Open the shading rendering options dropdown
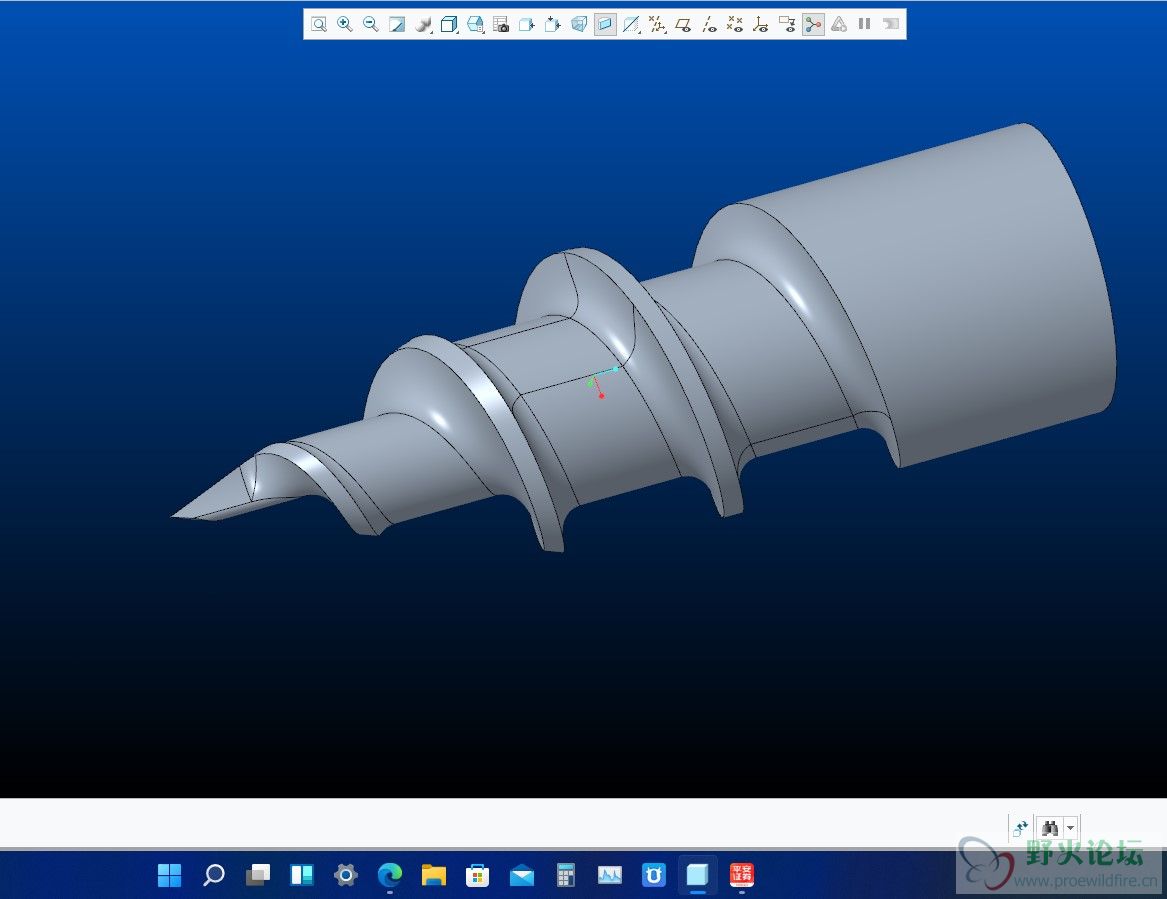 click(x=423, y=25)
